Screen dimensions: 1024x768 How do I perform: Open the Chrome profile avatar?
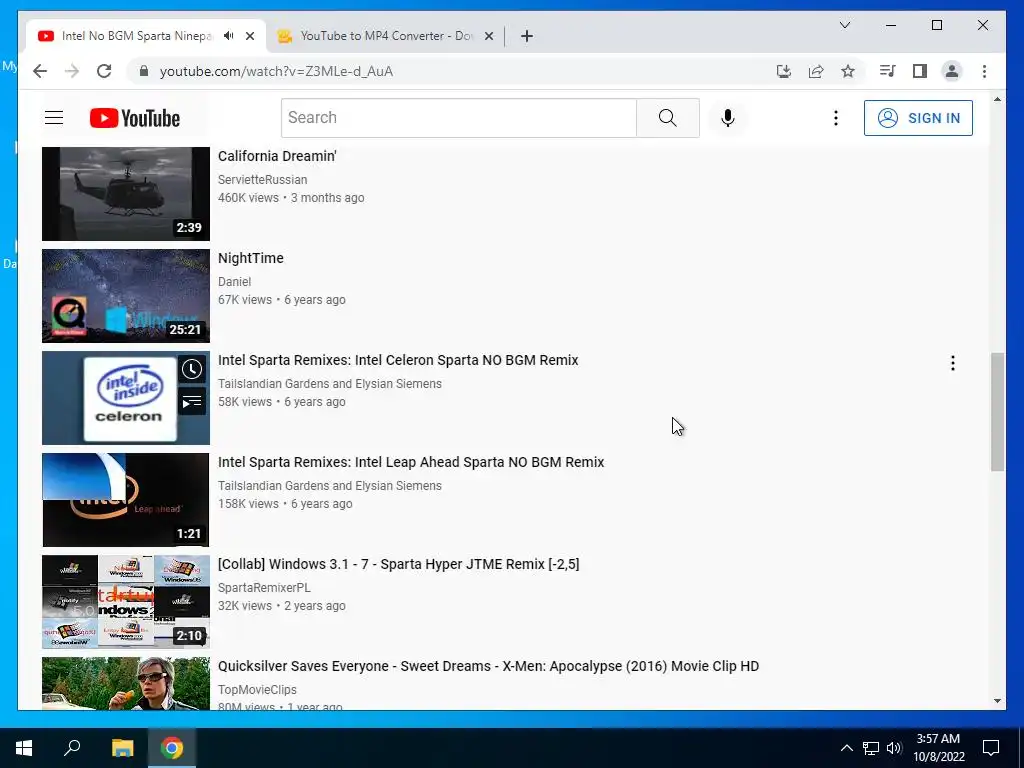[952, 71]
